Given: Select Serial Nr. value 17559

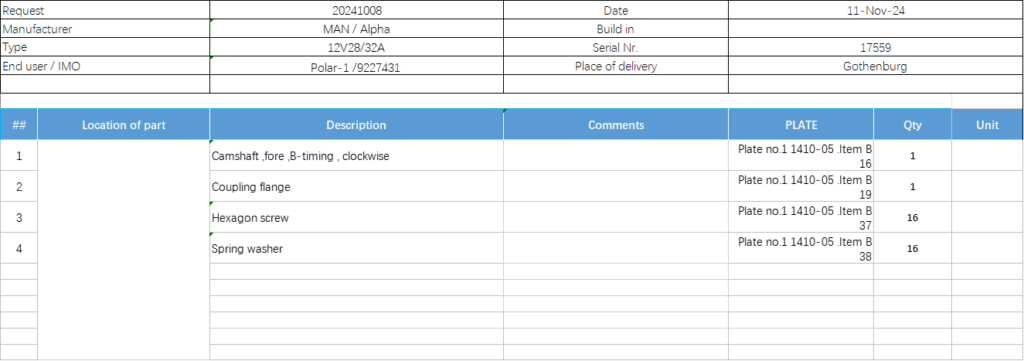Looking at the screenshot, I should click(876, 48).
